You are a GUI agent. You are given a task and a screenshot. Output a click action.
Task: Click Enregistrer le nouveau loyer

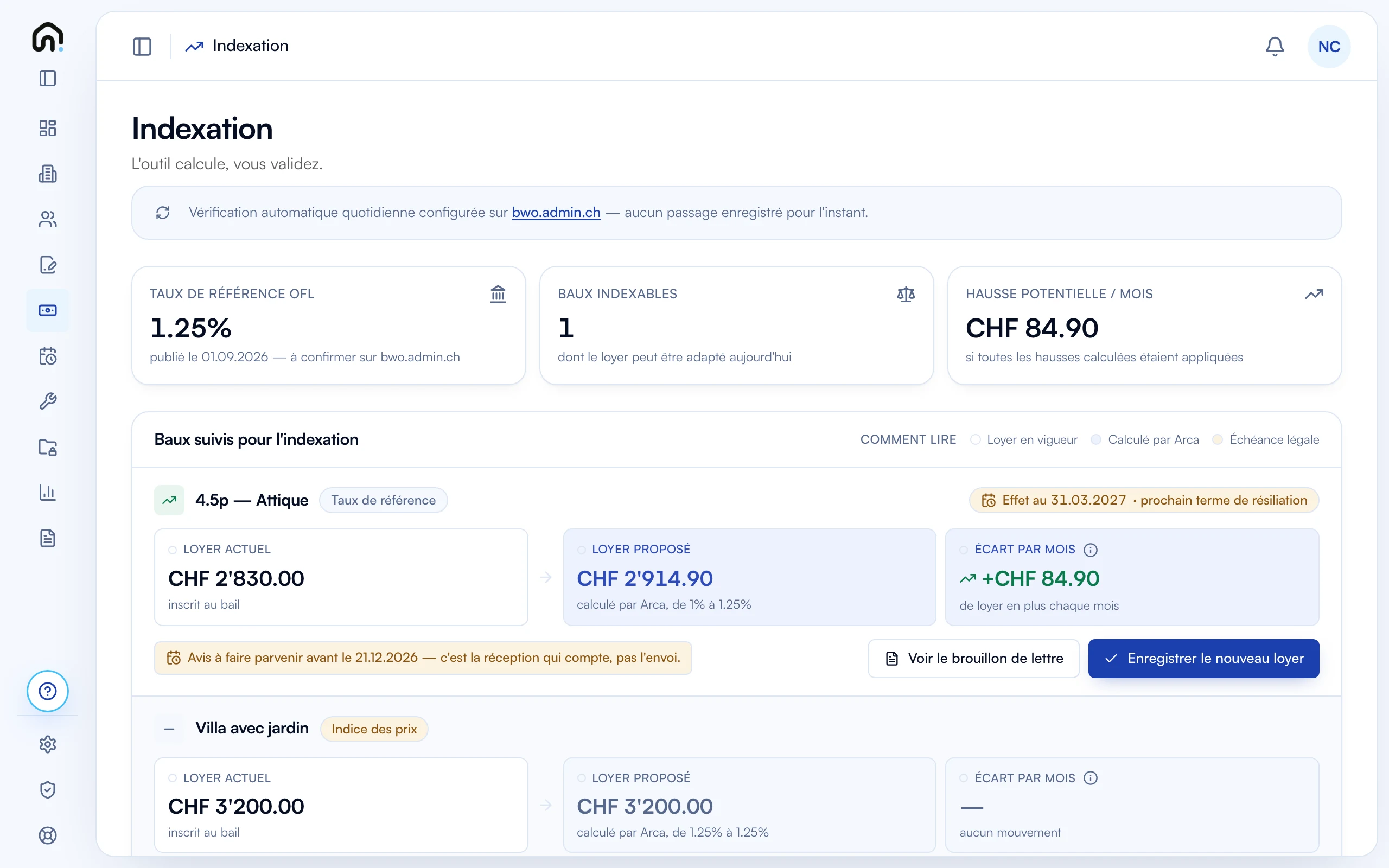click(x=1203, y=659)
